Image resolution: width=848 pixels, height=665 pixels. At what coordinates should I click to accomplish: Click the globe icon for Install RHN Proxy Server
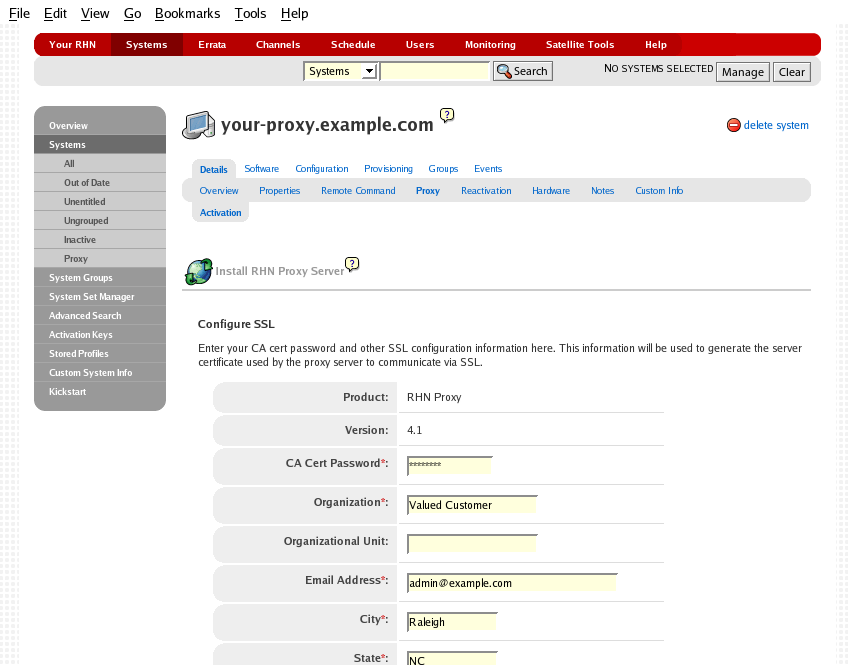199,271
